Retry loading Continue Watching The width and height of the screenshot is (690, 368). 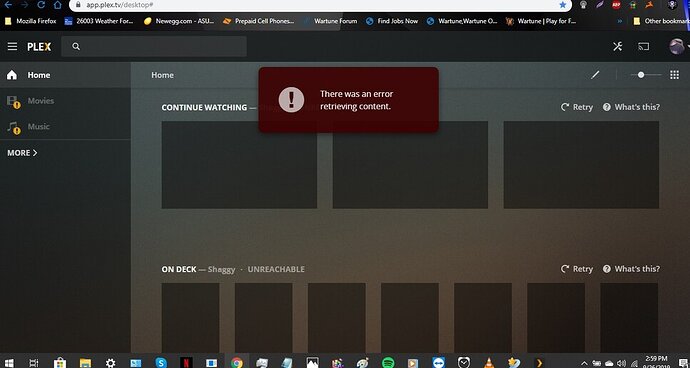[576, 107]
